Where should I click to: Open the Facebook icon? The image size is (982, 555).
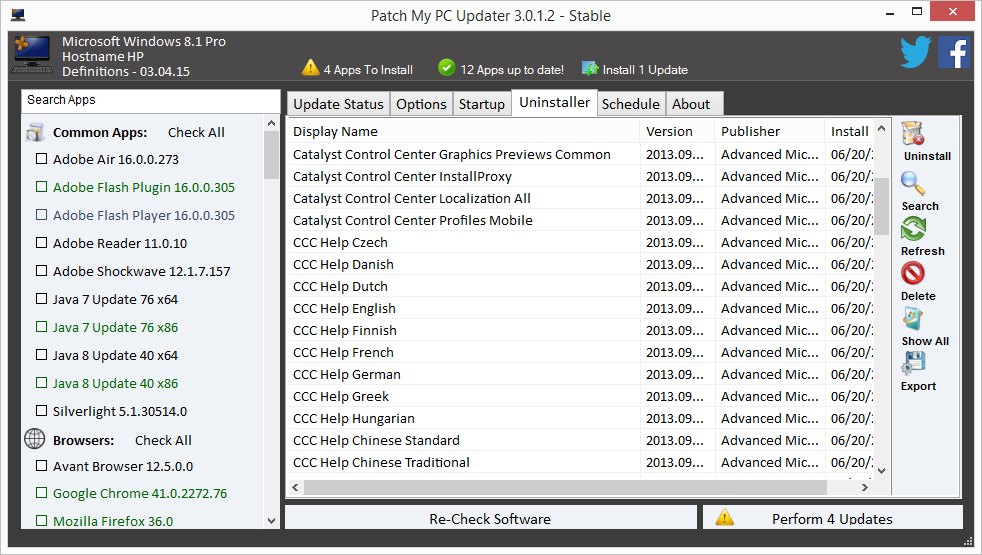pos(954,52)
